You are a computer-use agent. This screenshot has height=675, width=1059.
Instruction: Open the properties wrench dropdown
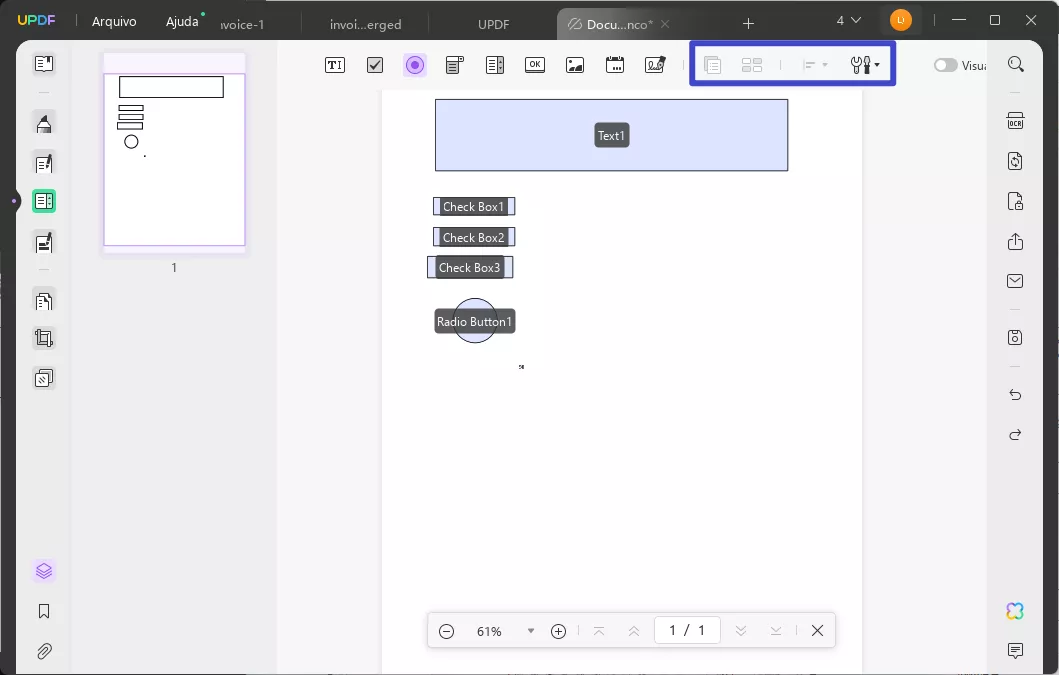[x=862, y=64]
